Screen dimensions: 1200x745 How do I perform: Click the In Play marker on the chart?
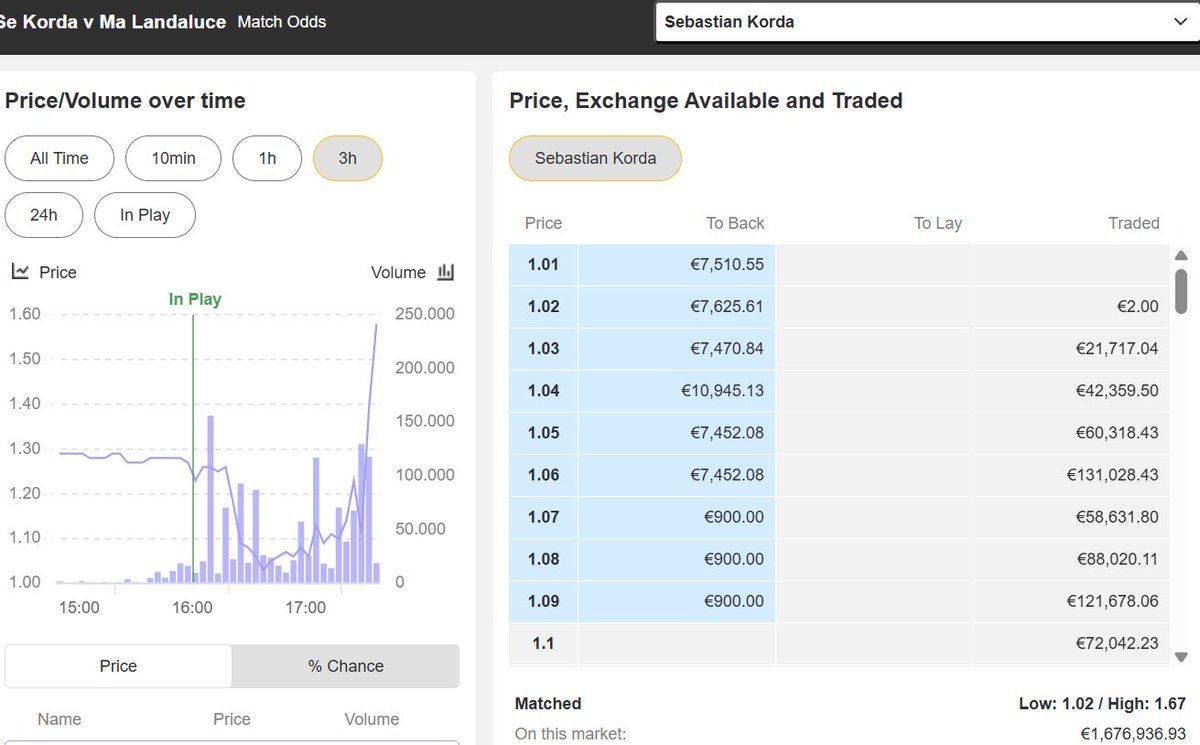[194, 300]
